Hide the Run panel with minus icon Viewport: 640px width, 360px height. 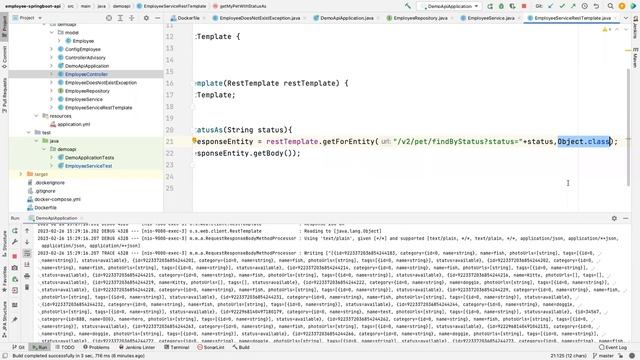tap(626, 218)
